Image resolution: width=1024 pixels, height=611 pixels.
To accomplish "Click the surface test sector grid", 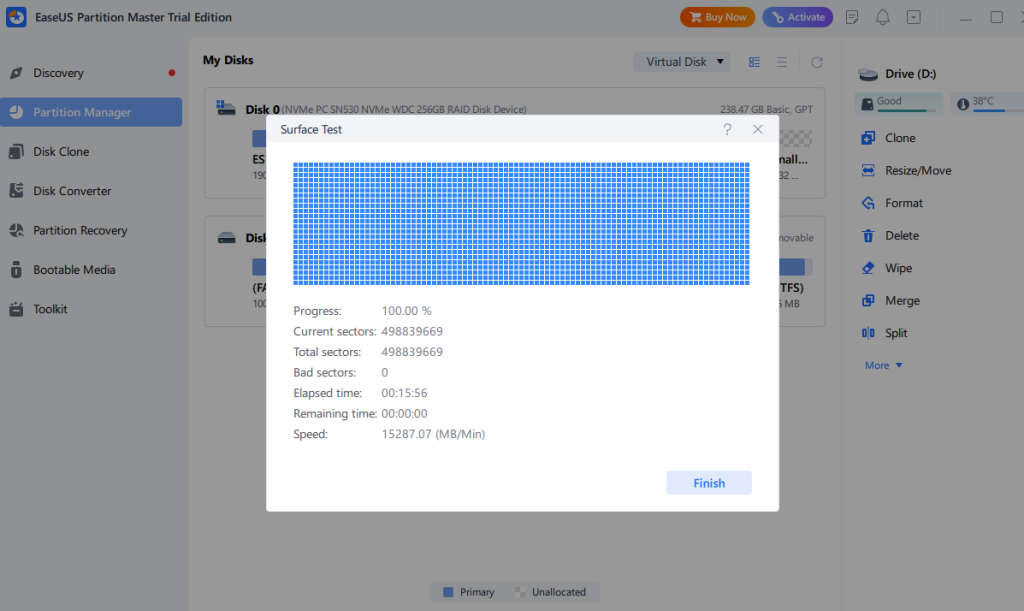I will (520, 223).
